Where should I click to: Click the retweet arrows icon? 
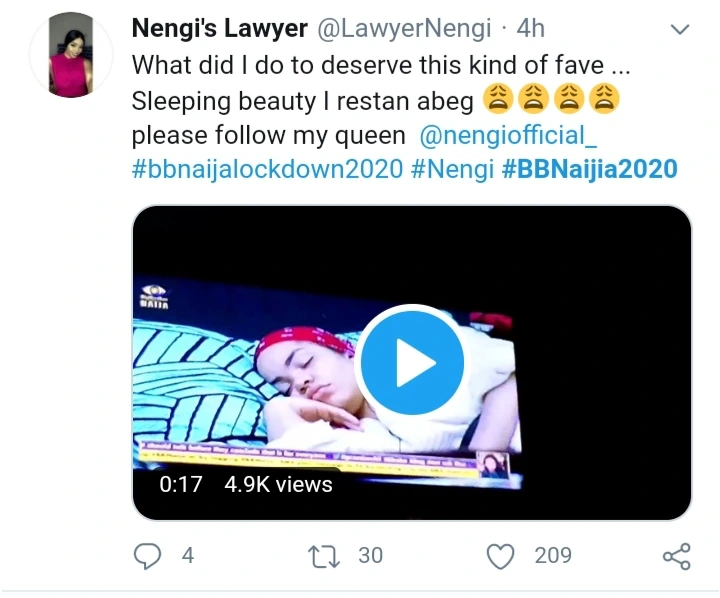tap(326, 556)
